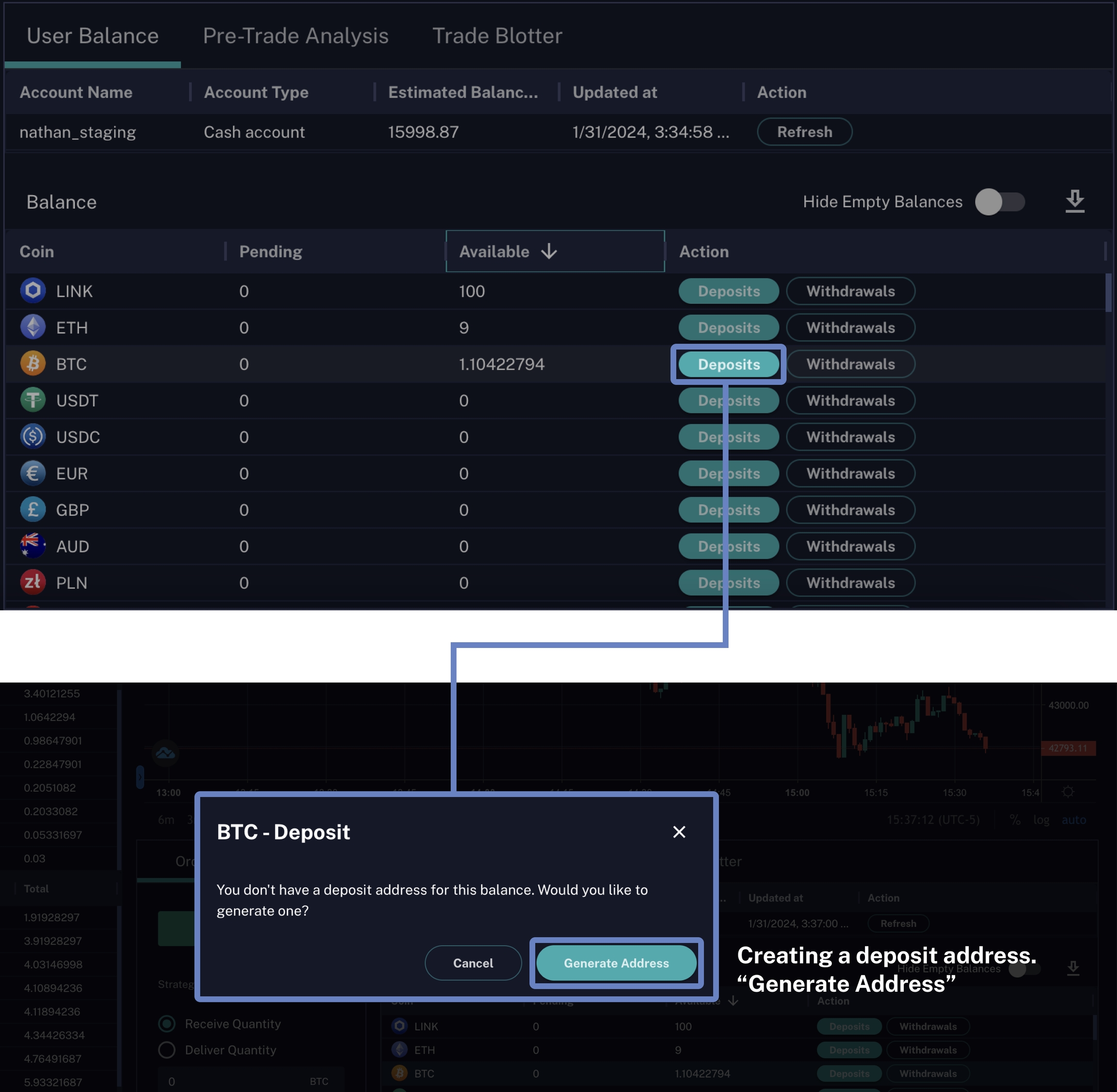Screen dimensions: 1117x1092
Task: Click the USDC coin icon
Action: tap(32, 436)
